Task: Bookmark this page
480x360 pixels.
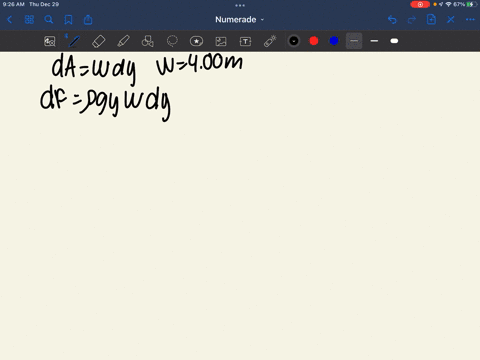Action: coord(68,20)
